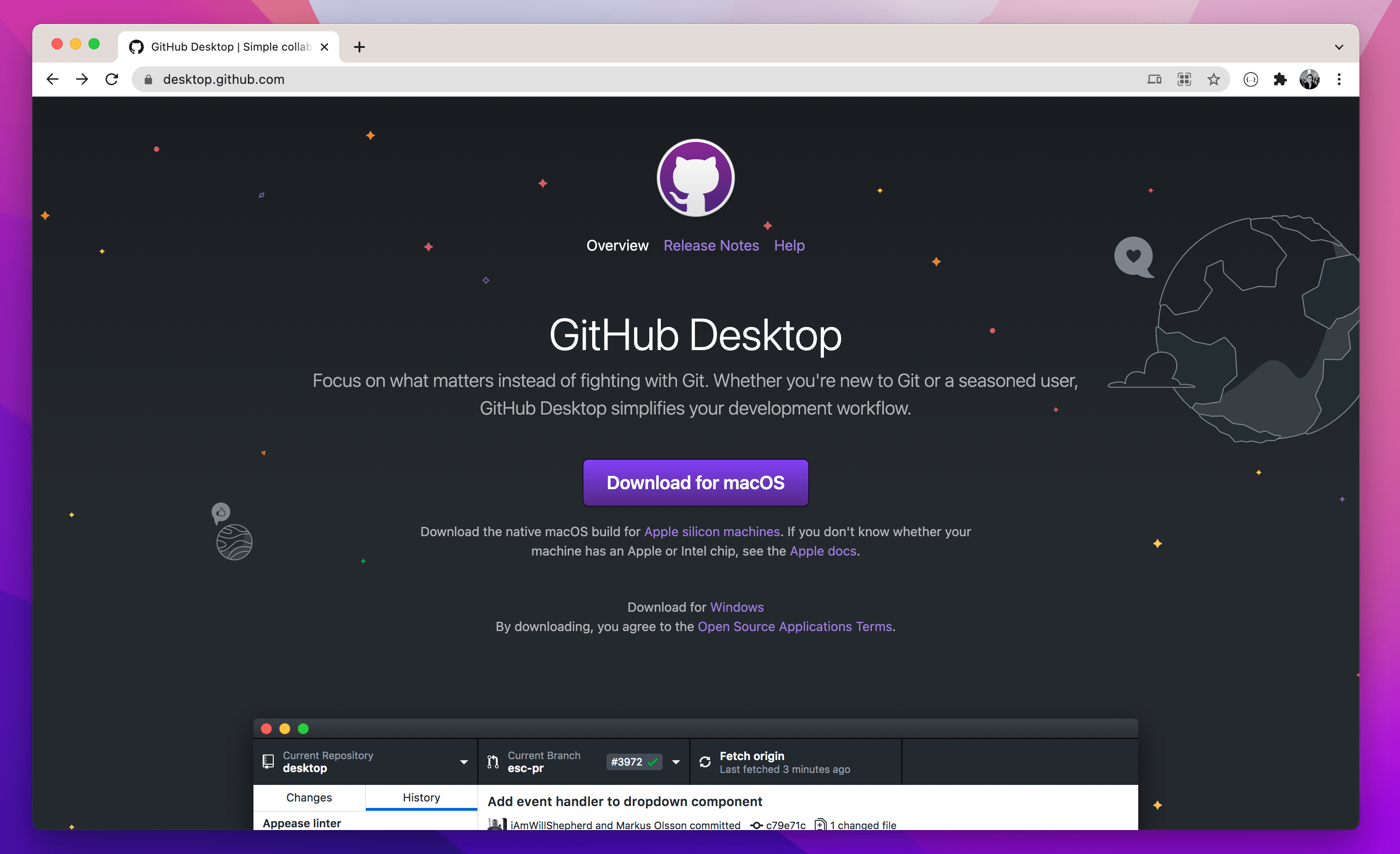Image resolution: width=1400 pixels, height=854 pixels.
Task: Click Download for macOS button
Action: (x=696, y=483)
